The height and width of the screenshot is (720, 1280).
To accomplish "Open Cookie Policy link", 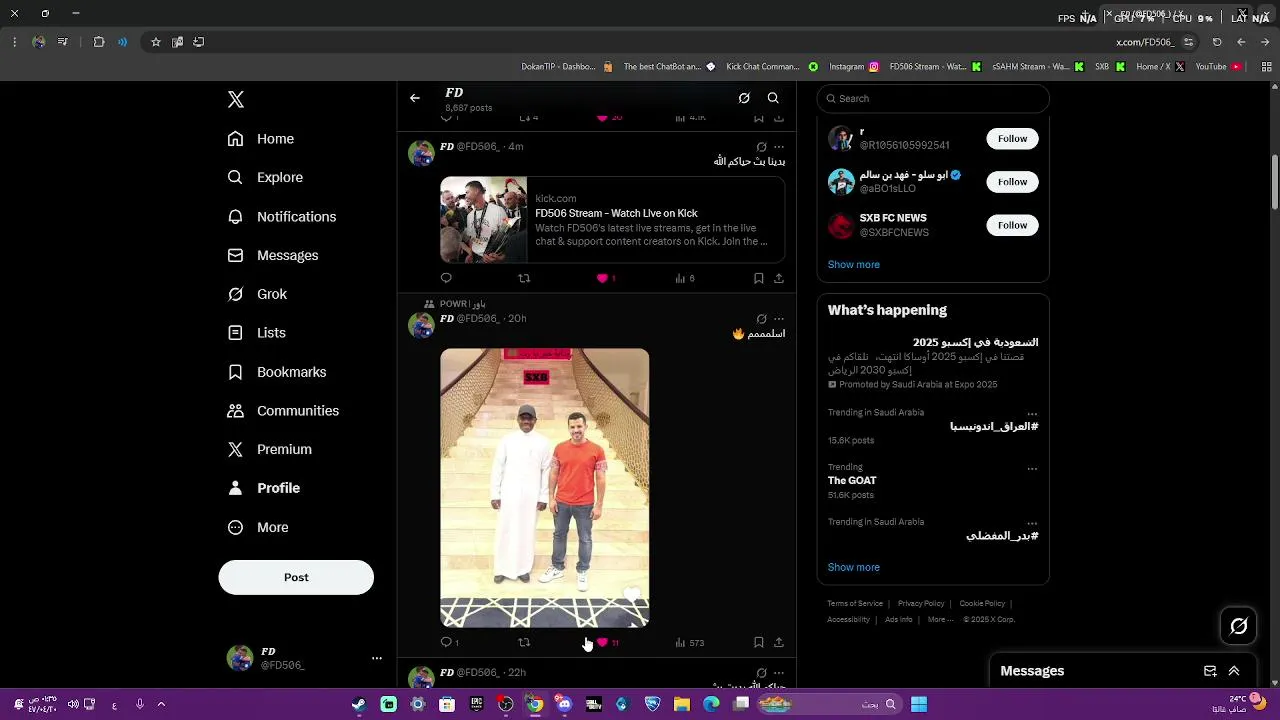I will pyautogui.click(x=982, y=604).
